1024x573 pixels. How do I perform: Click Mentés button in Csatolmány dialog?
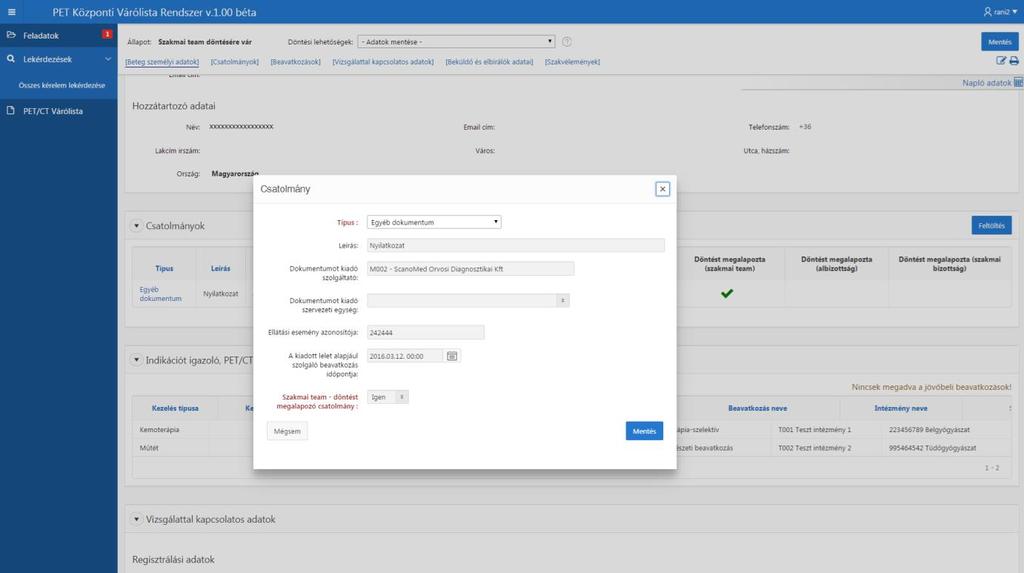click(644, 431)
